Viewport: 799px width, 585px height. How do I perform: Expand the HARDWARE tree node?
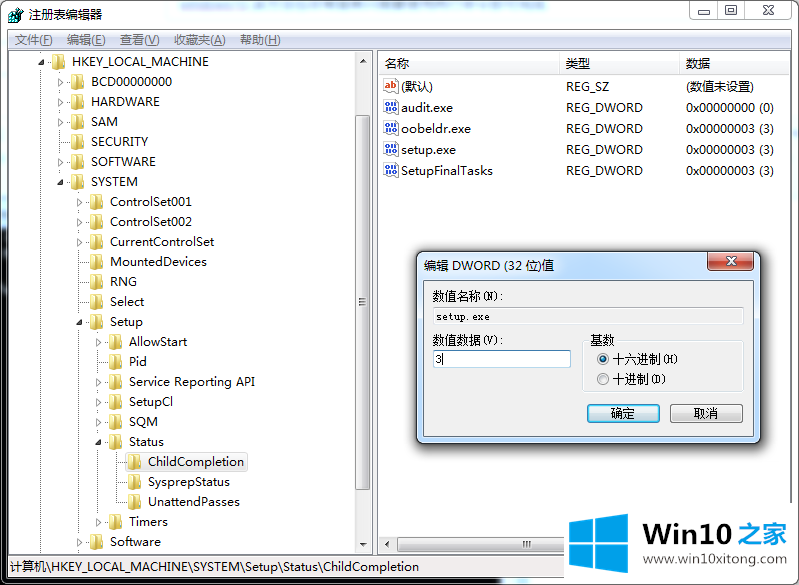pos(62,102)
